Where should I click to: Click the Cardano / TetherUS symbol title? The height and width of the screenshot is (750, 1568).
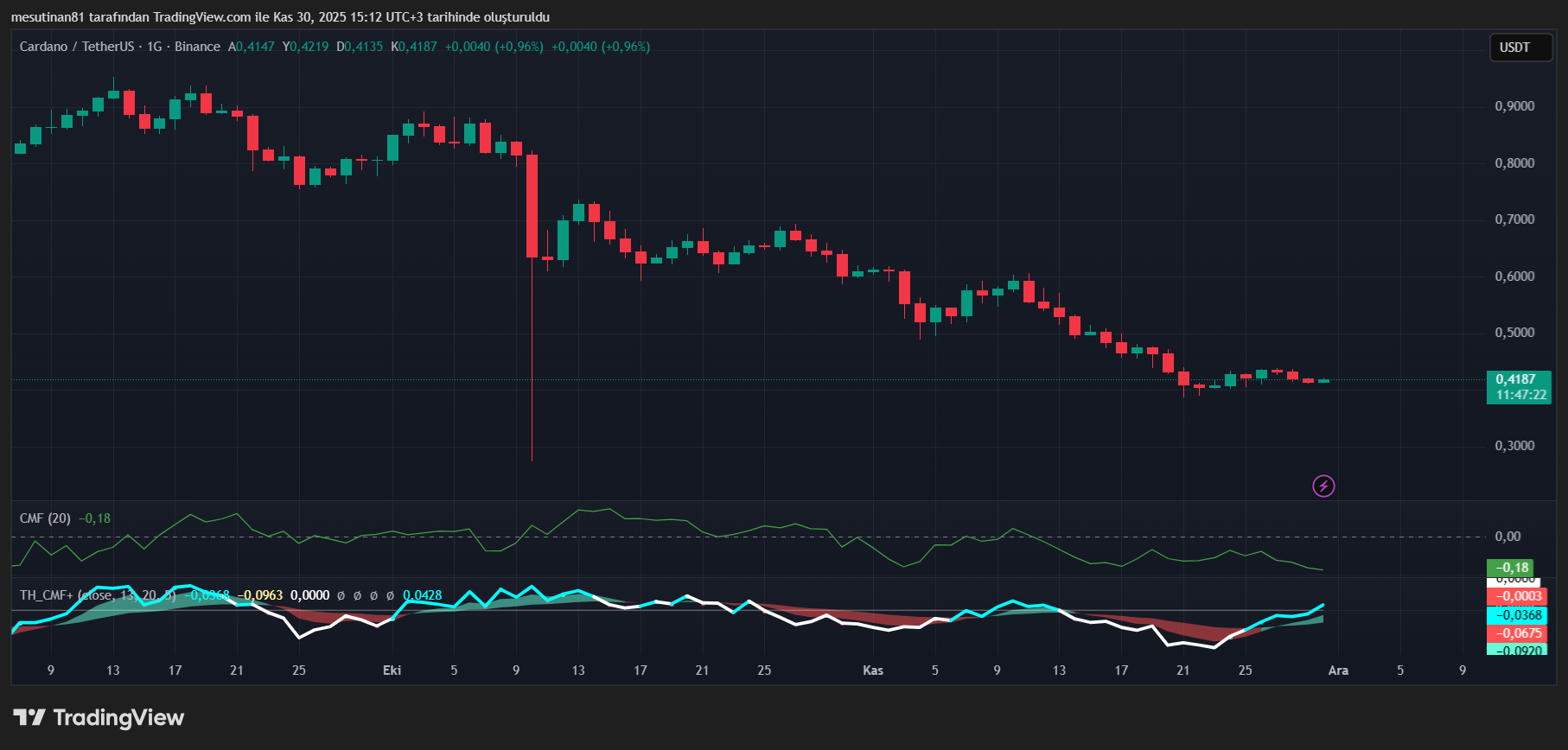(77, 47)
